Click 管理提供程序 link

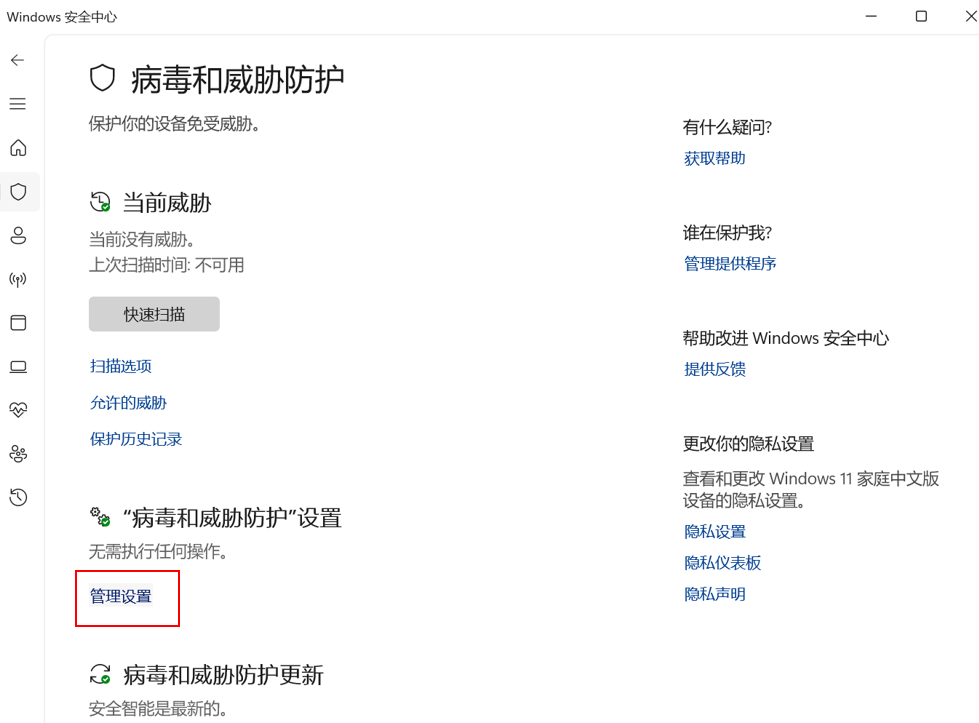730,263
